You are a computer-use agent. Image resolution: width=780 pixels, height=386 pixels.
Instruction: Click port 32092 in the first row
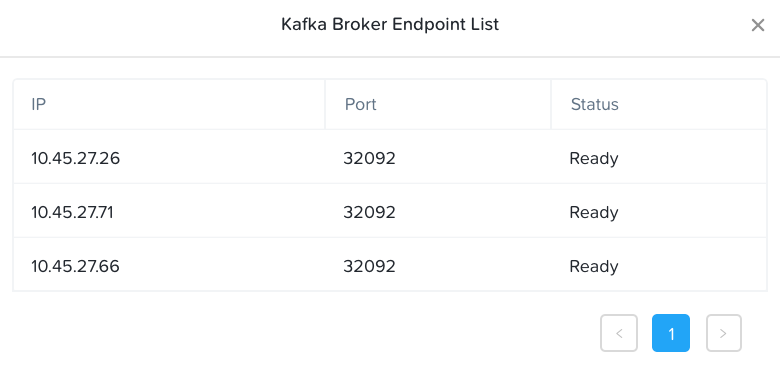[x=370, y=158]
